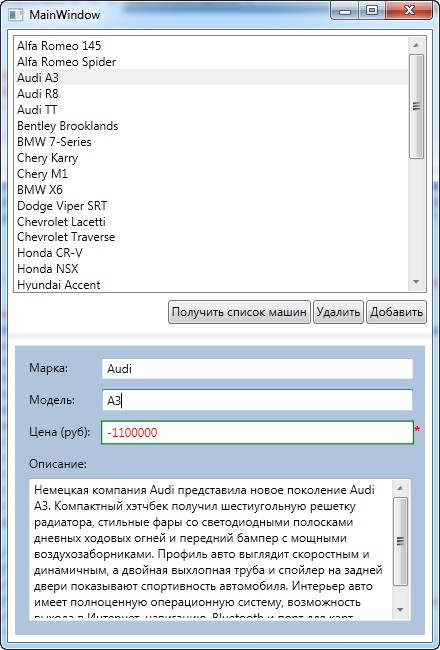Click Chevrolet Lacetti list row

(x=211, y=221)
